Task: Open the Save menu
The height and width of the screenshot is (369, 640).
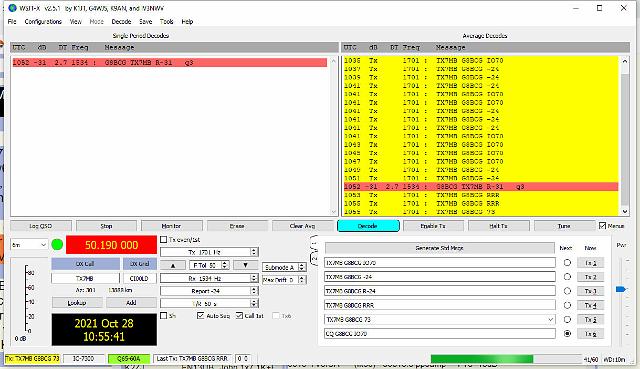Action: coord(145,22)
